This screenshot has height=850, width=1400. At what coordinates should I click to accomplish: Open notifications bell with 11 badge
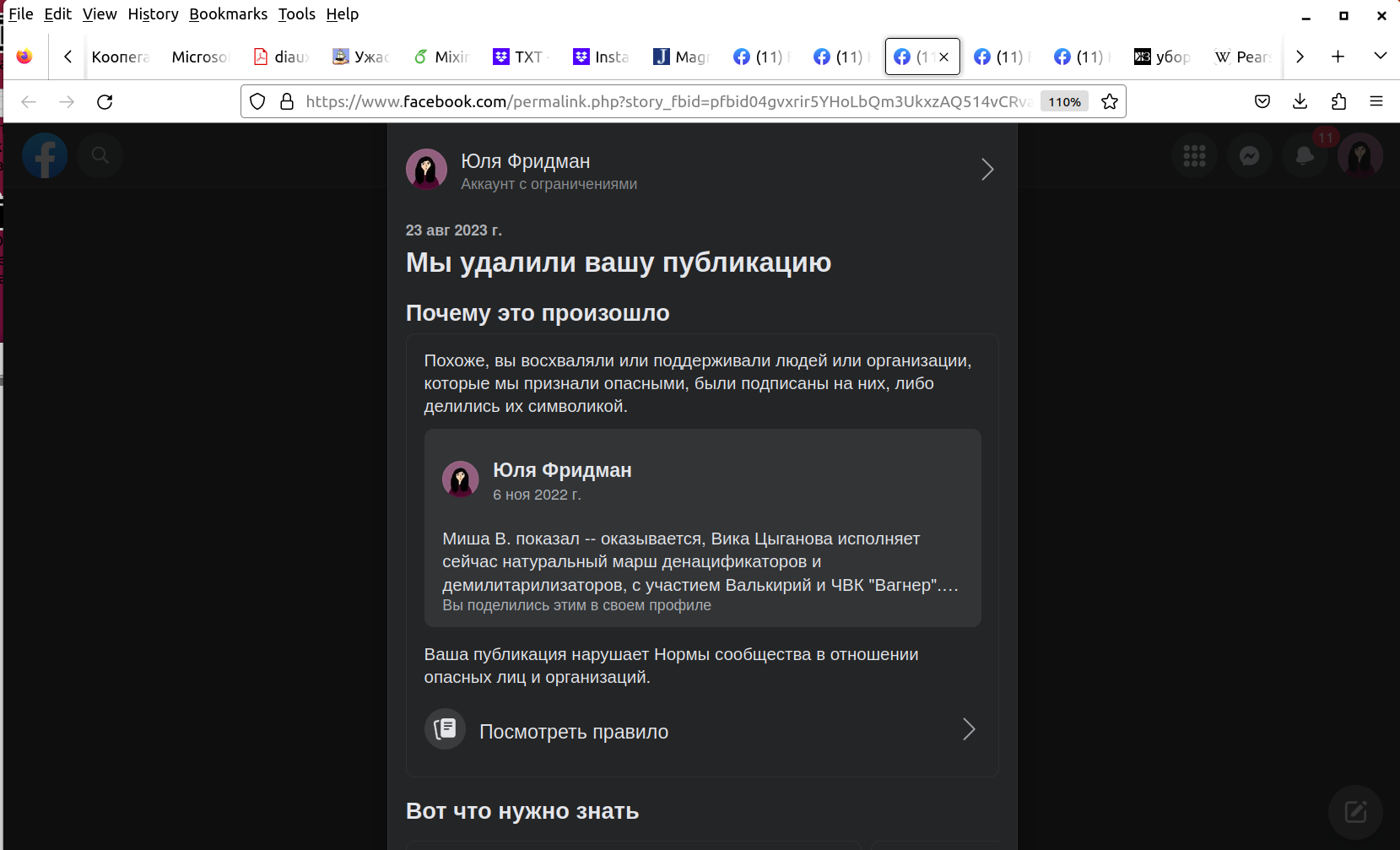pos(1305,155)
